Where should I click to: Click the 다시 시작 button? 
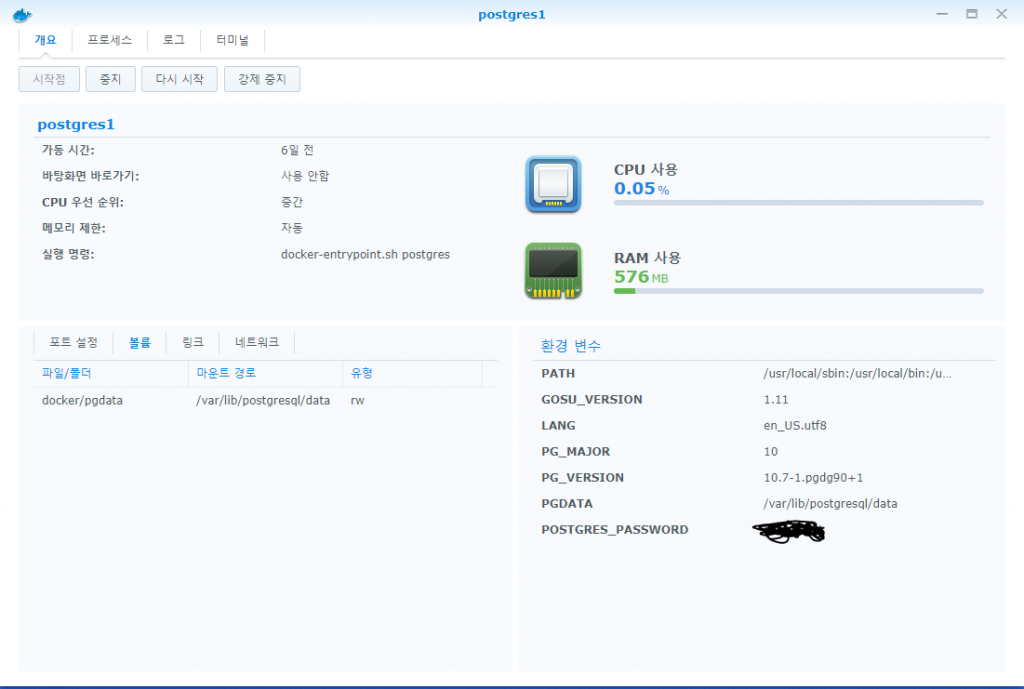coord(179,79)
